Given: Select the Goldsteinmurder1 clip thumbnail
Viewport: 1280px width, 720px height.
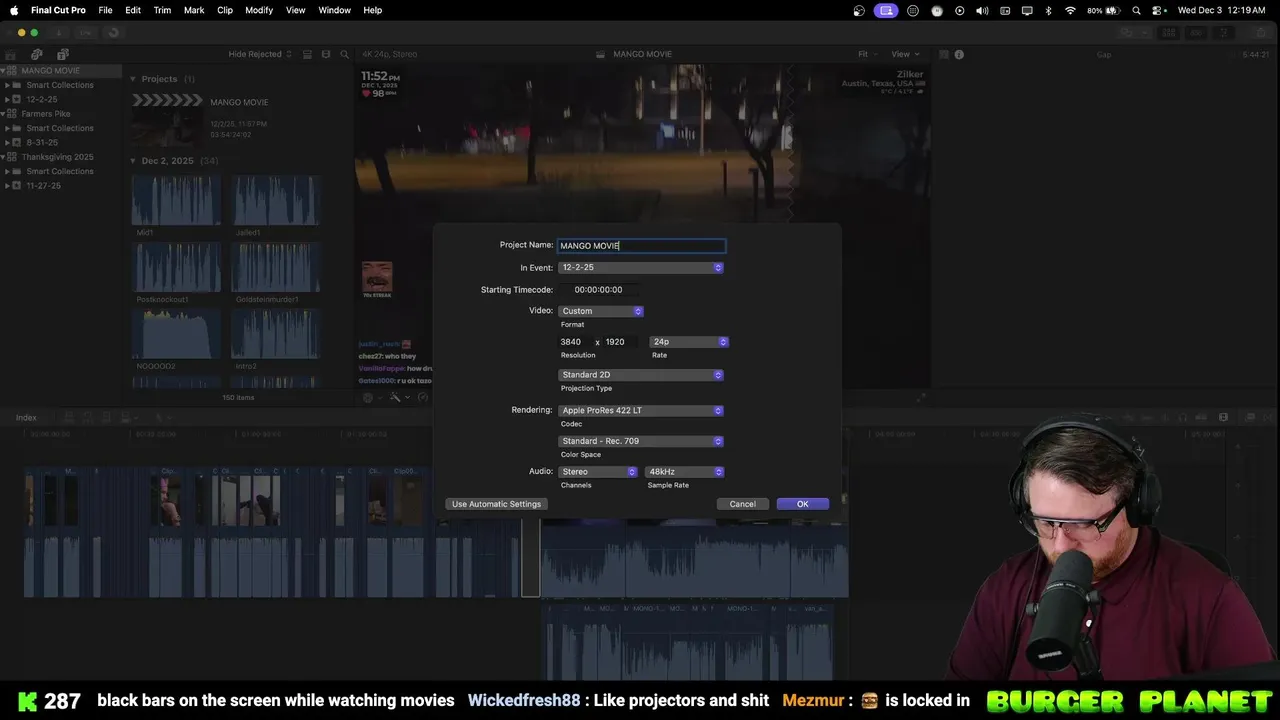Looking at the screenshot, I should (x=276, y=267).
